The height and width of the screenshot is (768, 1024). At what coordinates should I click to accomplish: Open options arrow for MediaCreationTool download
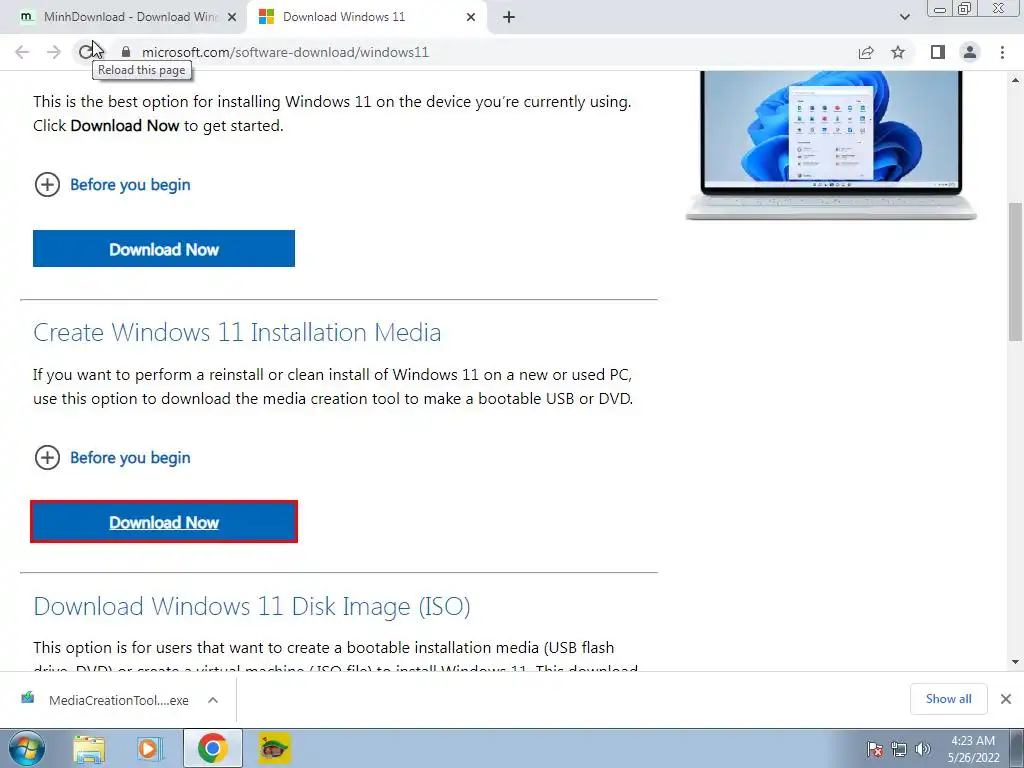click(213, 700)
